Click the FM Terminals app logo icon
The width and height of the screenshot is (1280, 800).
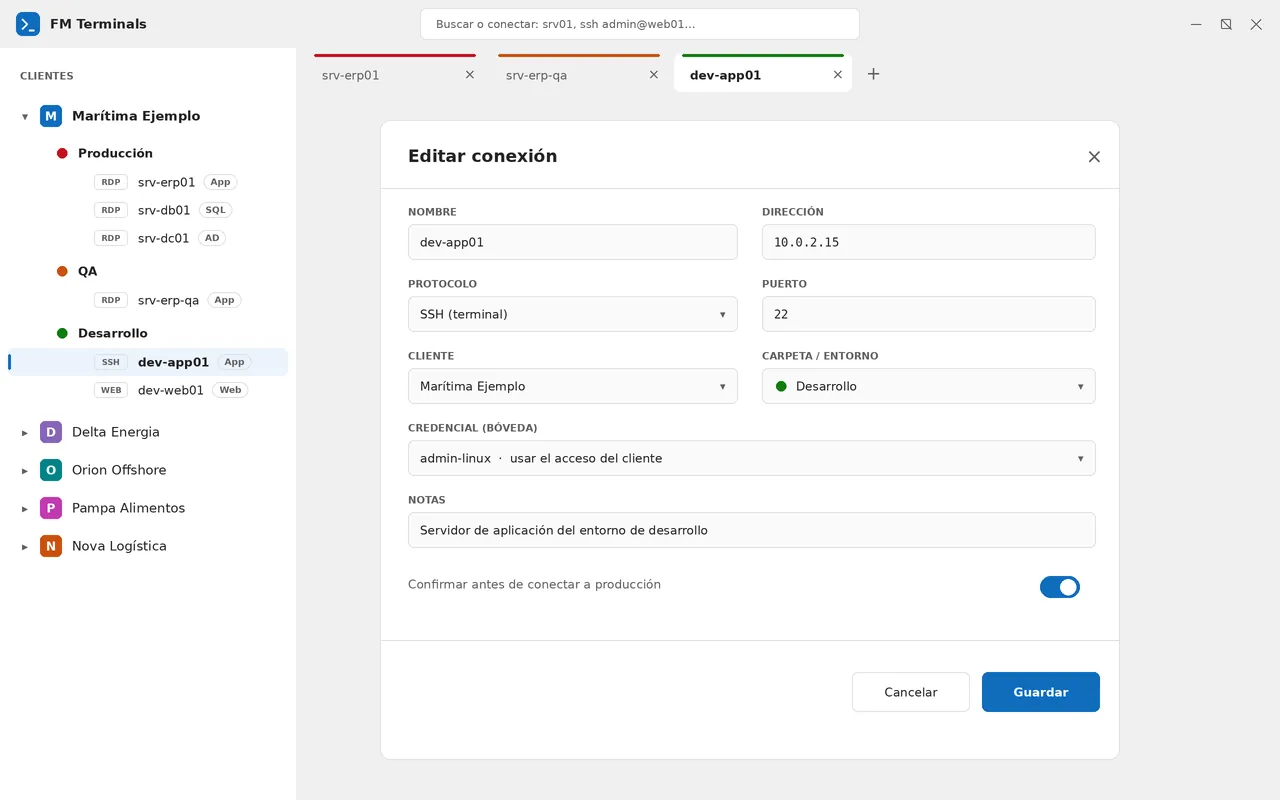28,24
